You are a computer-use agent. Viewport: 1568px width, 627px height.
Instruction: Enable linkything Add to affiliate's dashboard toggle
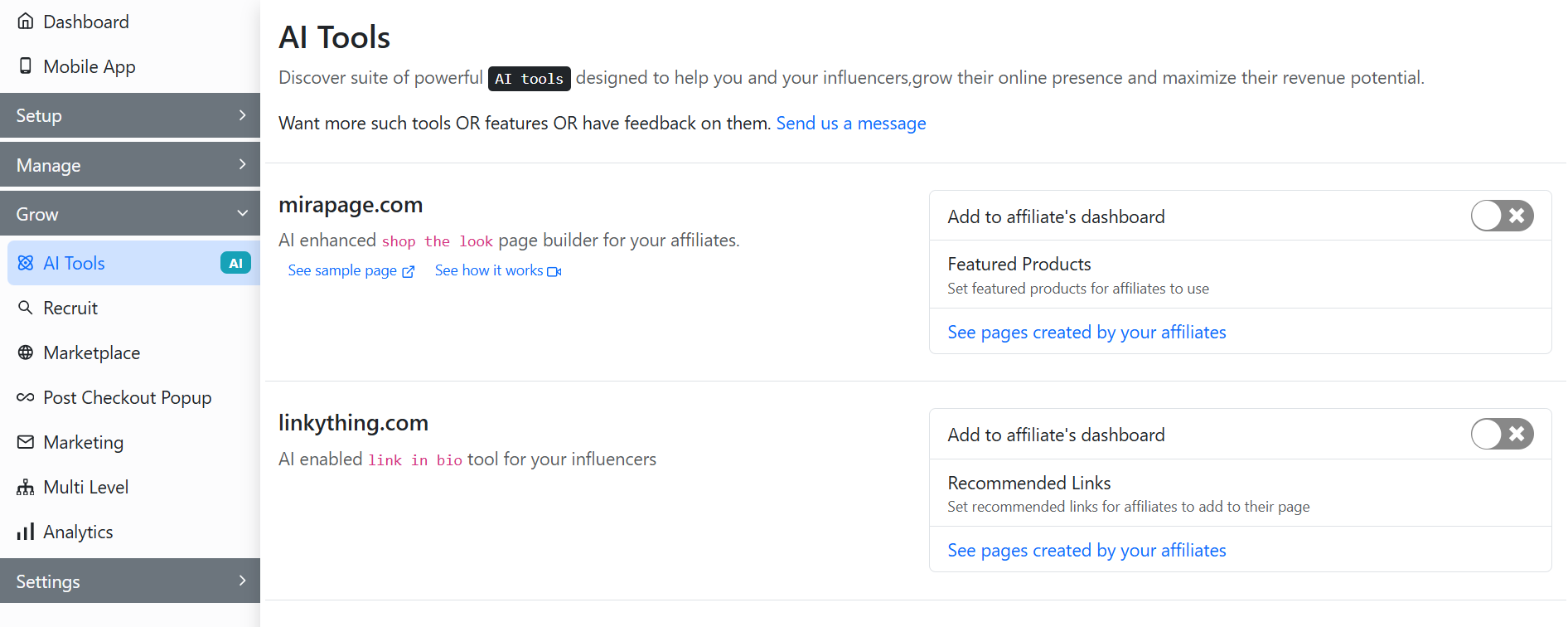click(x=1501, y=434)
